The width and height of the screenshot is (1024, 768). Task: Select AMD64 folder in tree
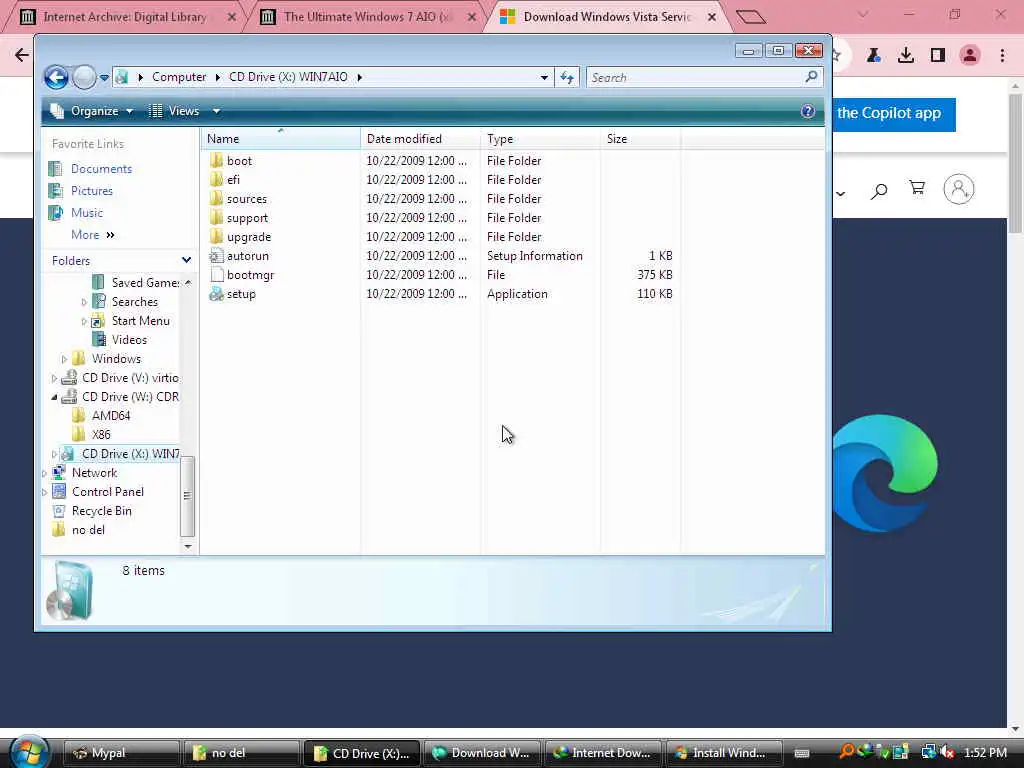pyautogui.click(x=110, y=415)
